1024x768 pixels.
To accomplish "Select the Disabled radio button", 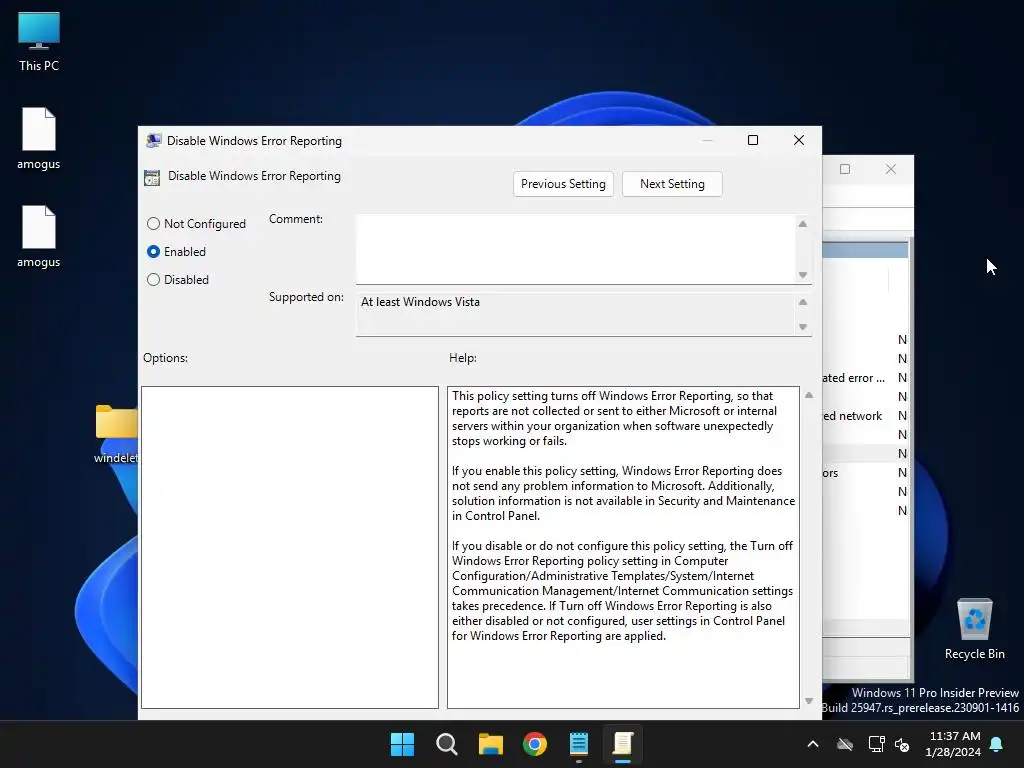I will point(153,280).
